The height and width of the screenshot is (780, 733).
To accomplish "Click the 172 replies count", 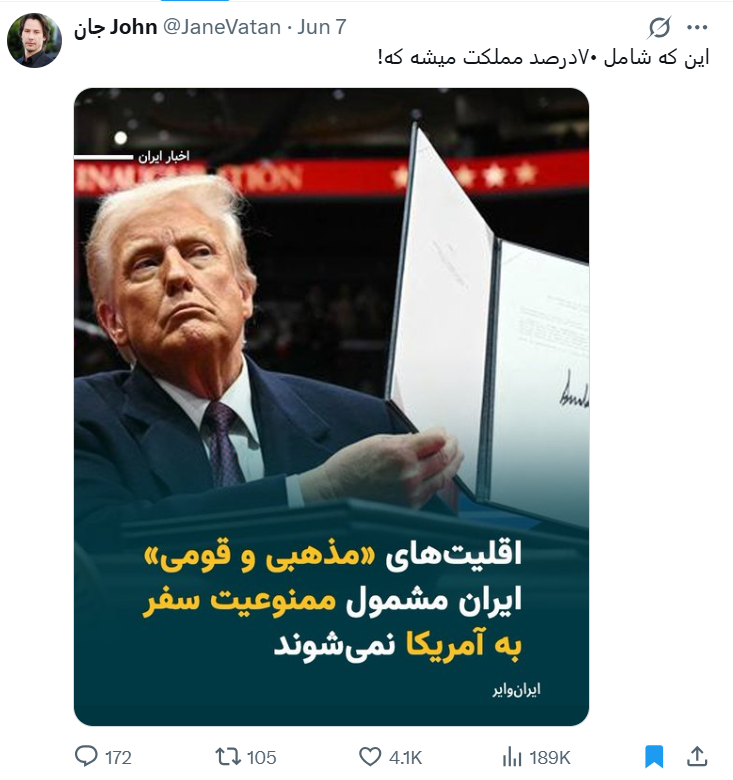I will 118,758.
